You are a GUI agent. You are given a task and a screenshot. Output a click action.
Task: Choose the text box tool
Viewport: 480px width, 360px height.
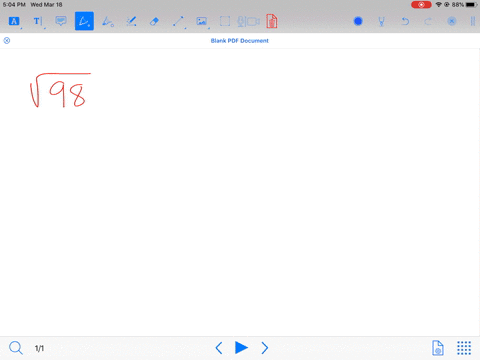click(37, 21)
